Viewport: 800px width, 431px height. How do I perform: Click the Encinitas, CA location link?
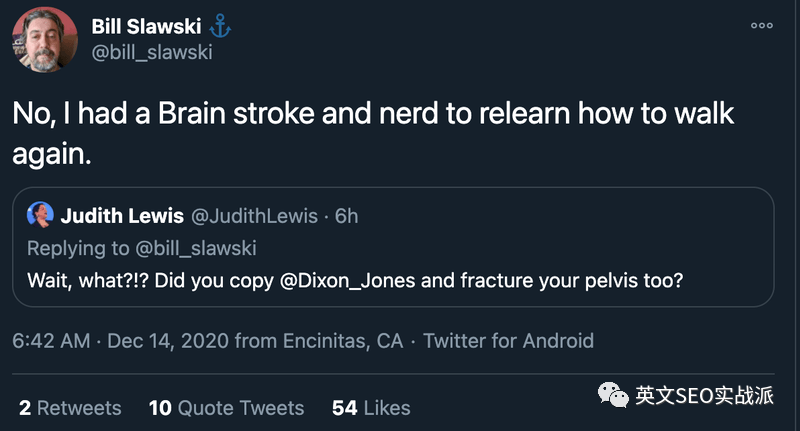343,341
